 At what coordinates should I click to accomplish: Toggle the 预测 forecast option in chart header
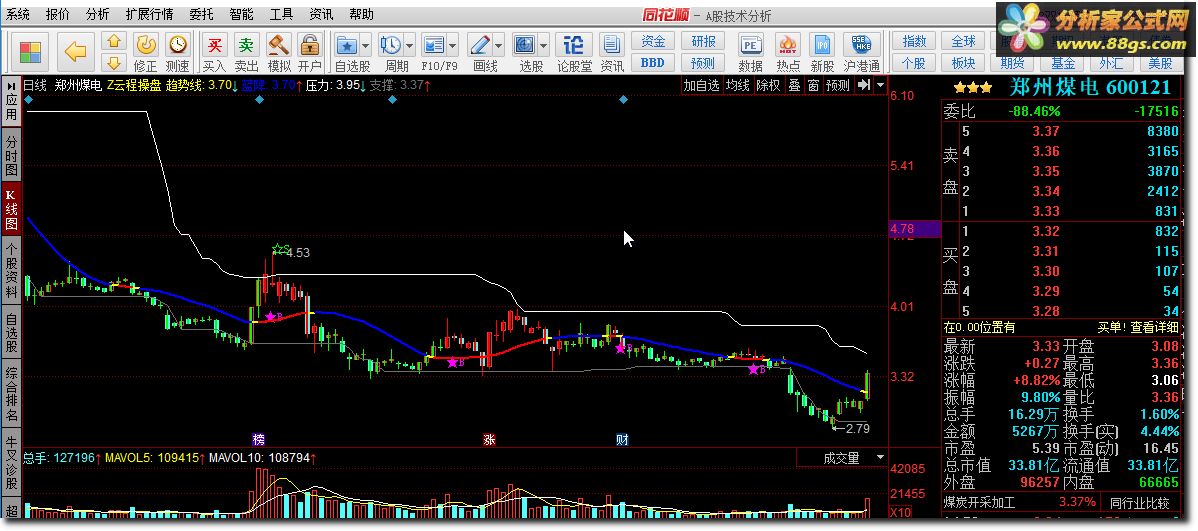837,86
